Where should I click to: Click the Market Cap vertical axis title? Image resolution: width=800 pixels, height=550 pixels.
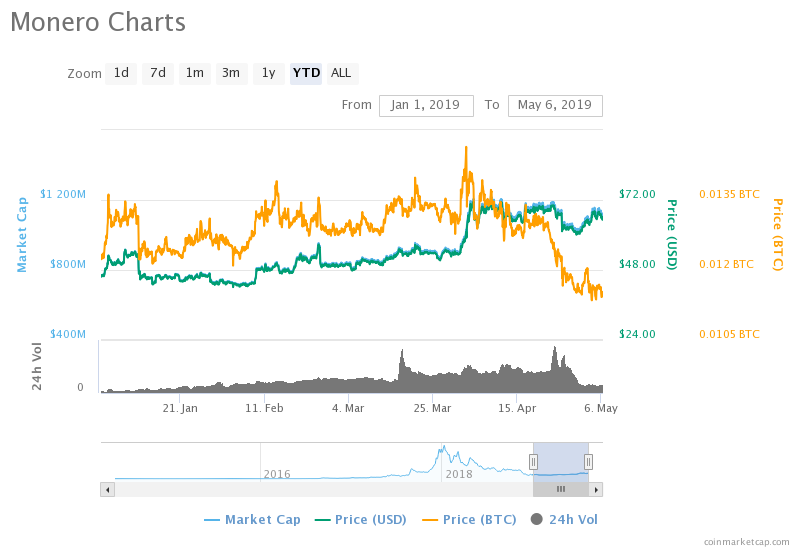(22, 235)
